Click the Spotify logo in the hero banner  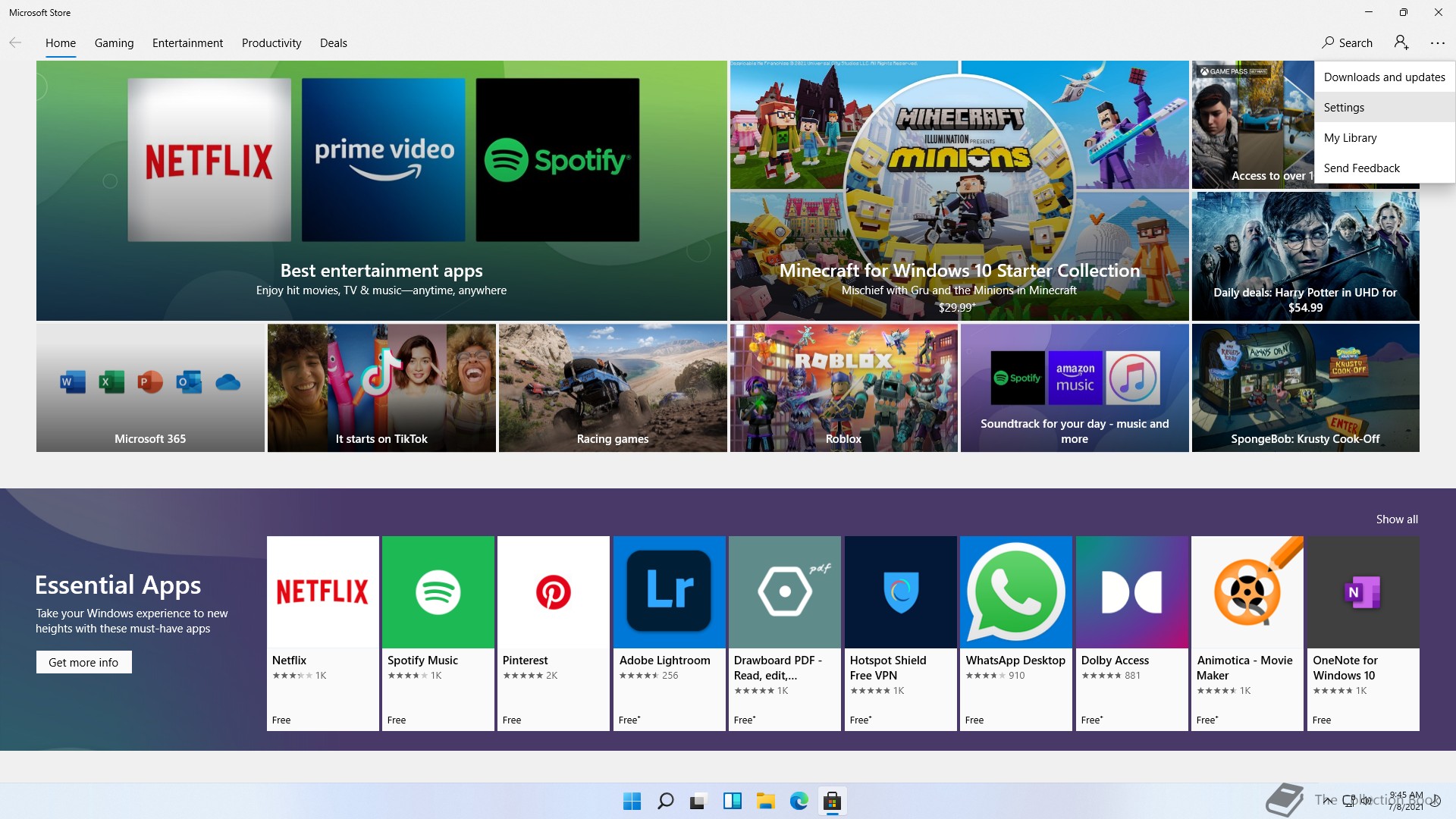tap(557, 160)
